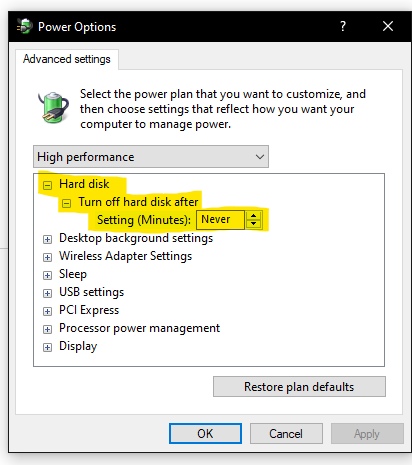
Task: Collapse the Hard disk tree node
Action: 48,185
